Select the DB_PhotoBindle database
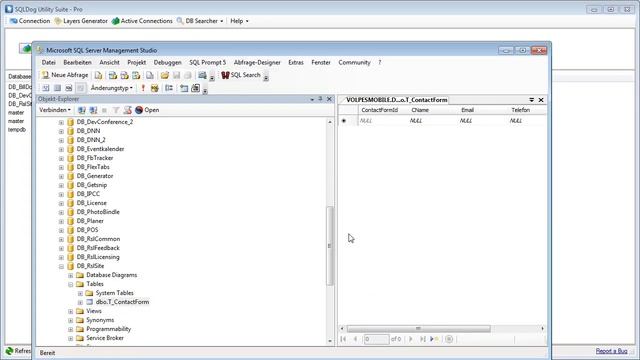Viewport: 640px width, 360px height. tap(98, 212)
